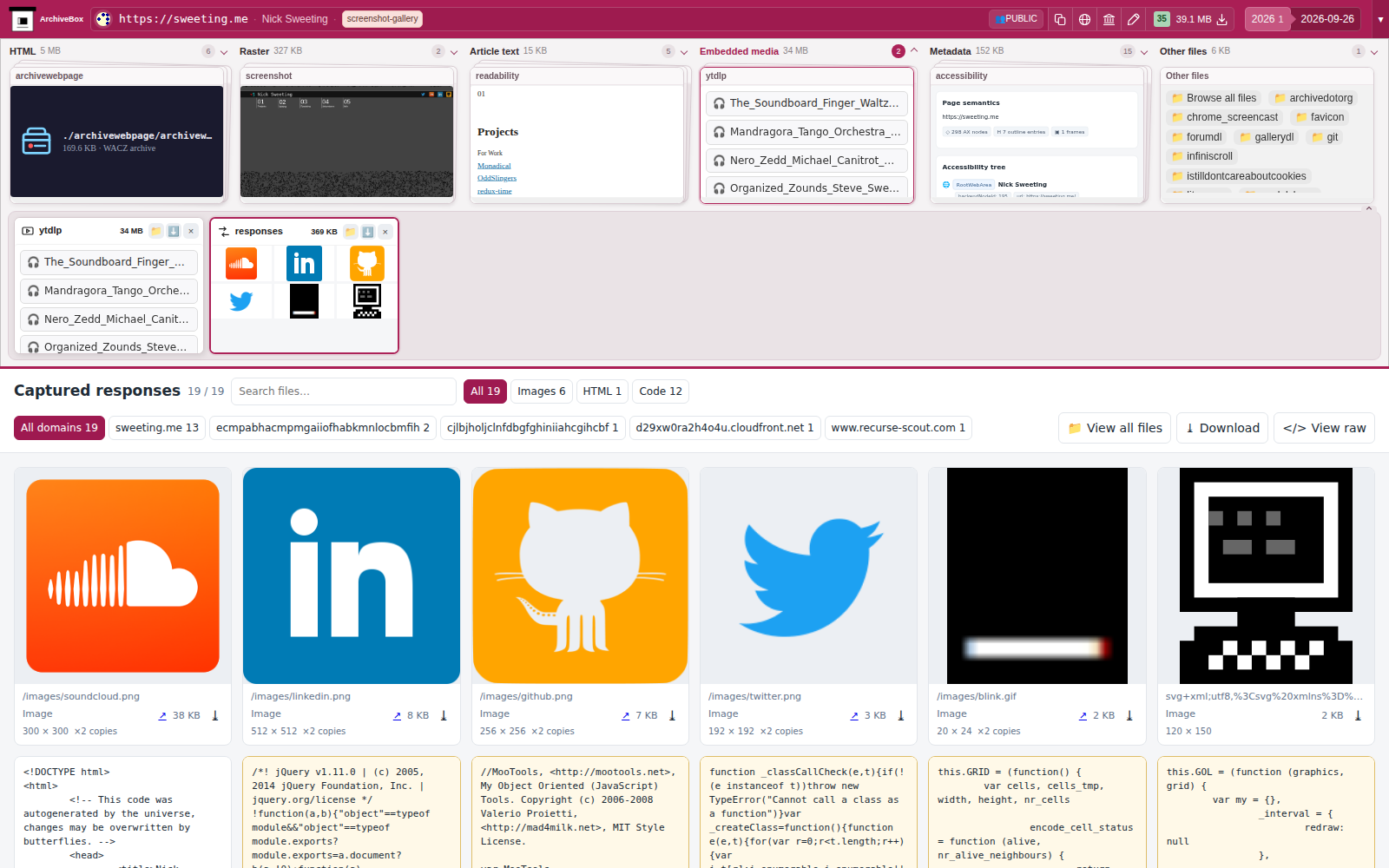This screenshot has width=1389, height=868.
Task: Filter by cjlbjholjclnfdbgfghiniiahcgihcbf domain
Action: [x=533, y=428]
